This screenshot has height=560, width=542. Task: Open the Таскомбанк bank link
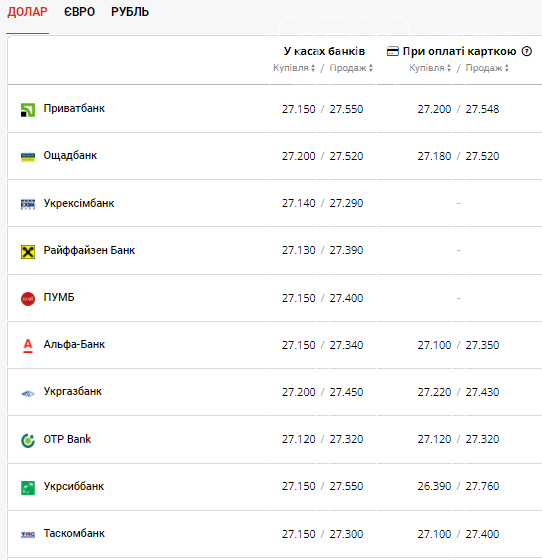[x=74, y=533]
